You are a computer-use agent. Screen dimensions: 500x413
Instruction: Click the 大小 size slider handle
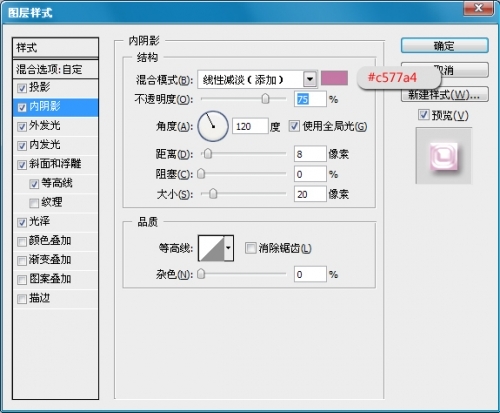click(x=213, y=194)
